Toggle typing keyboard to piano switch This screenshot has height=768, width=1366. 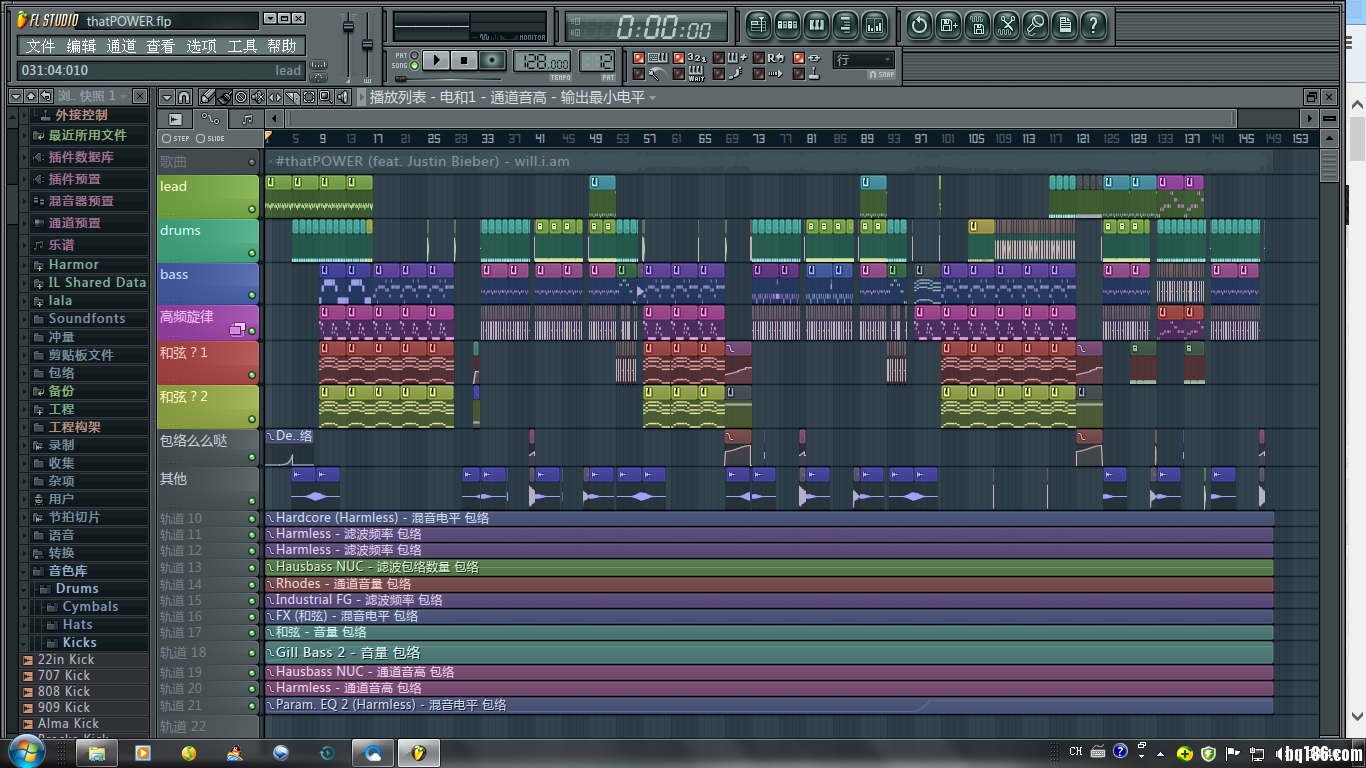pos(639,58)
